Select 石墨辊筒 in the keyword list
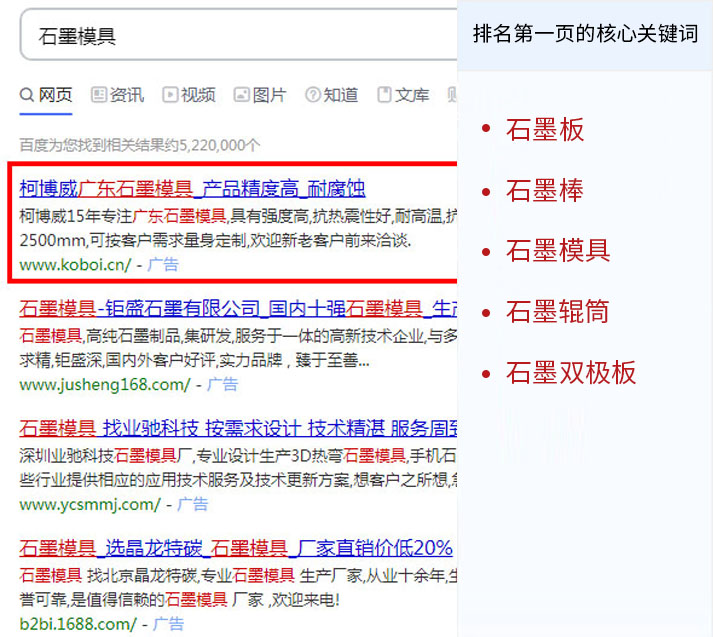The image size is (713, 637). coord(558,312)
